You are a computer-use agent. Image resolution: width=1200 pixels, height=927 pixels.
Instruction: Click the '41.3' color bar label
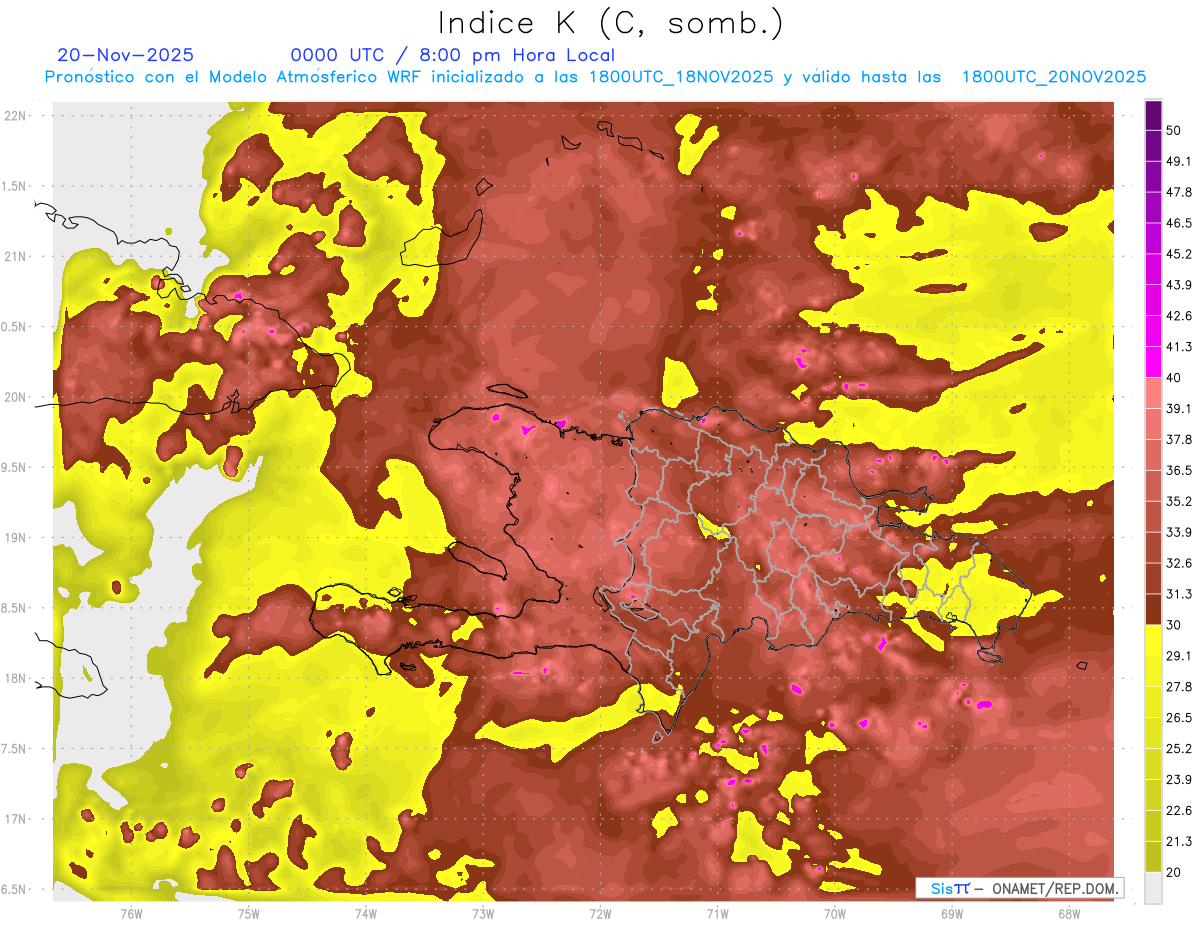click(x=1179, y=347)
